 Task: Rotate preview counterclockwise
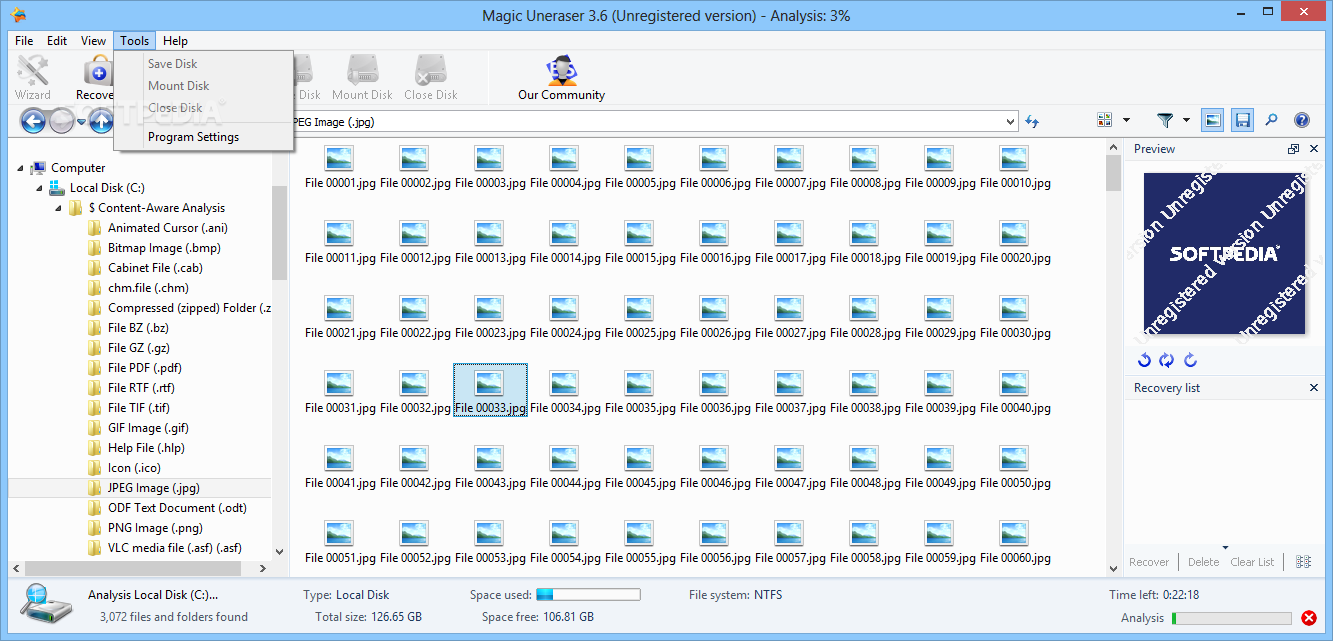tap(1145, 360)
